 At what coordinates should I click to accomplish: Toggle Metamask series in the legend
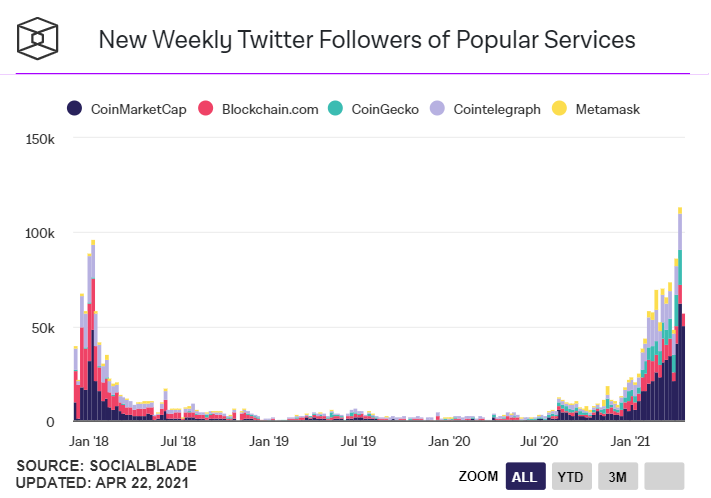point(596,109)
